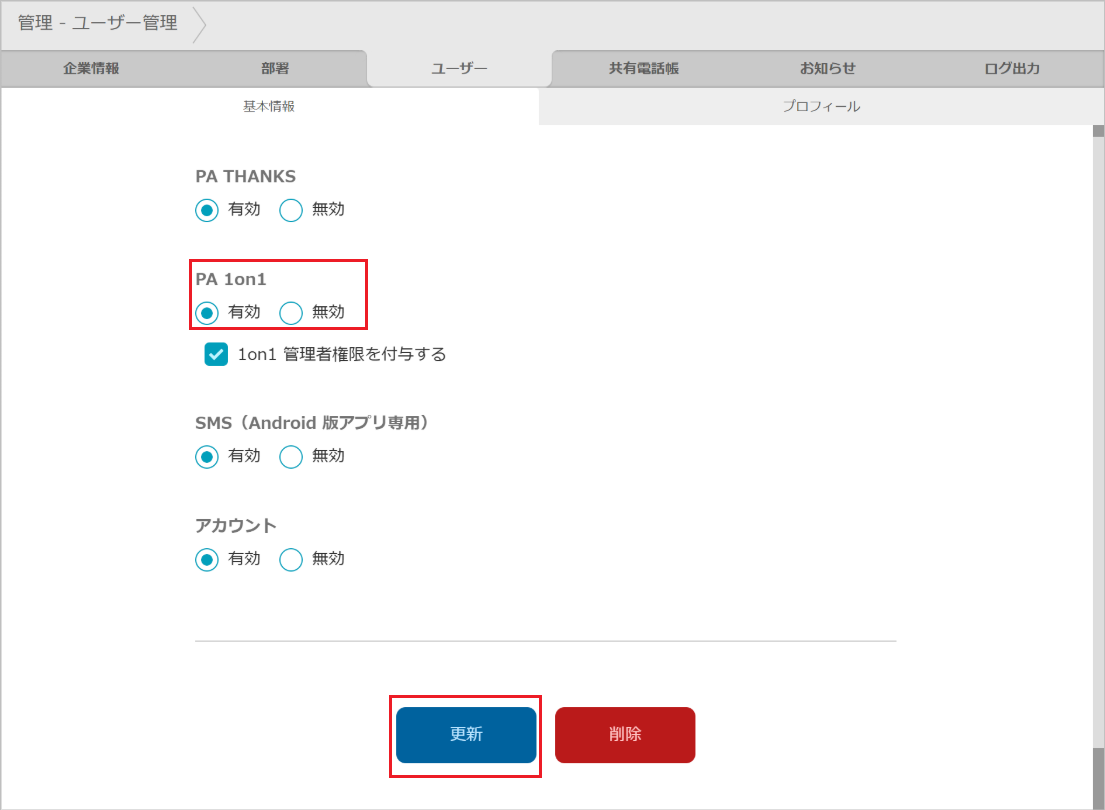Viewport: 1105px width, 810px height.
Task: Go to the 共有電話帳 tab
Action: tap(644, 68)
